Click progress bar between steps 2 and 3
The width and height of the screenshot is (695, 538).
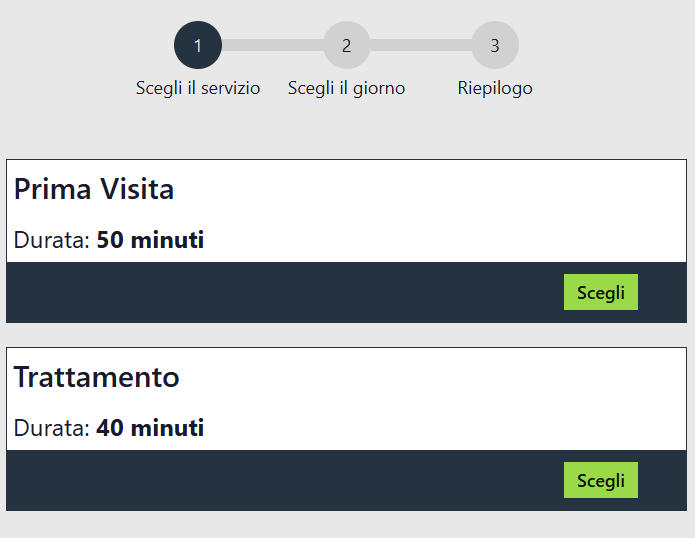[x=421, y=45]
